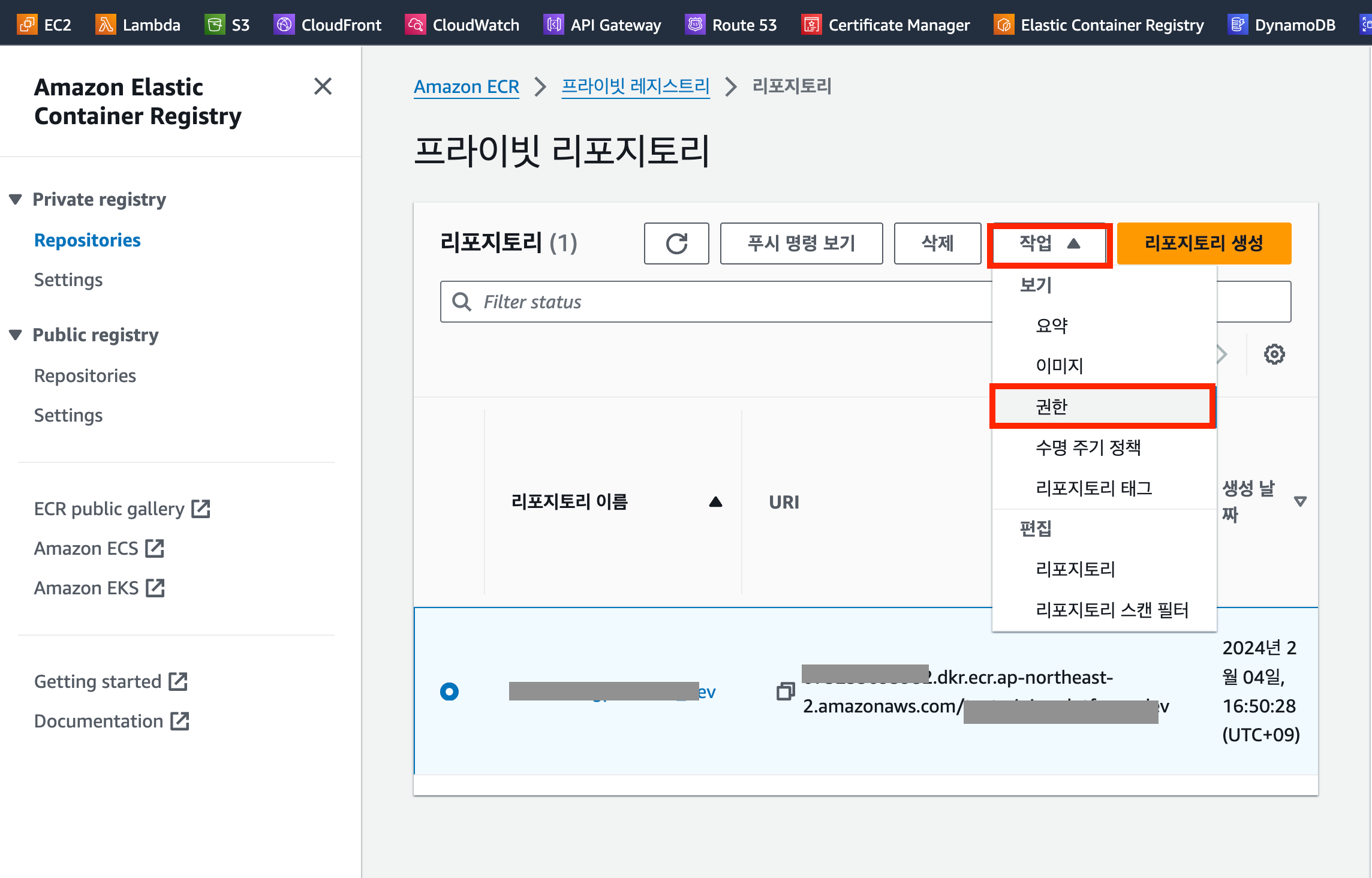The image size is (1372, 878).
Task: Click the 리포지토리 생성 button
Action: point(1203,243)
